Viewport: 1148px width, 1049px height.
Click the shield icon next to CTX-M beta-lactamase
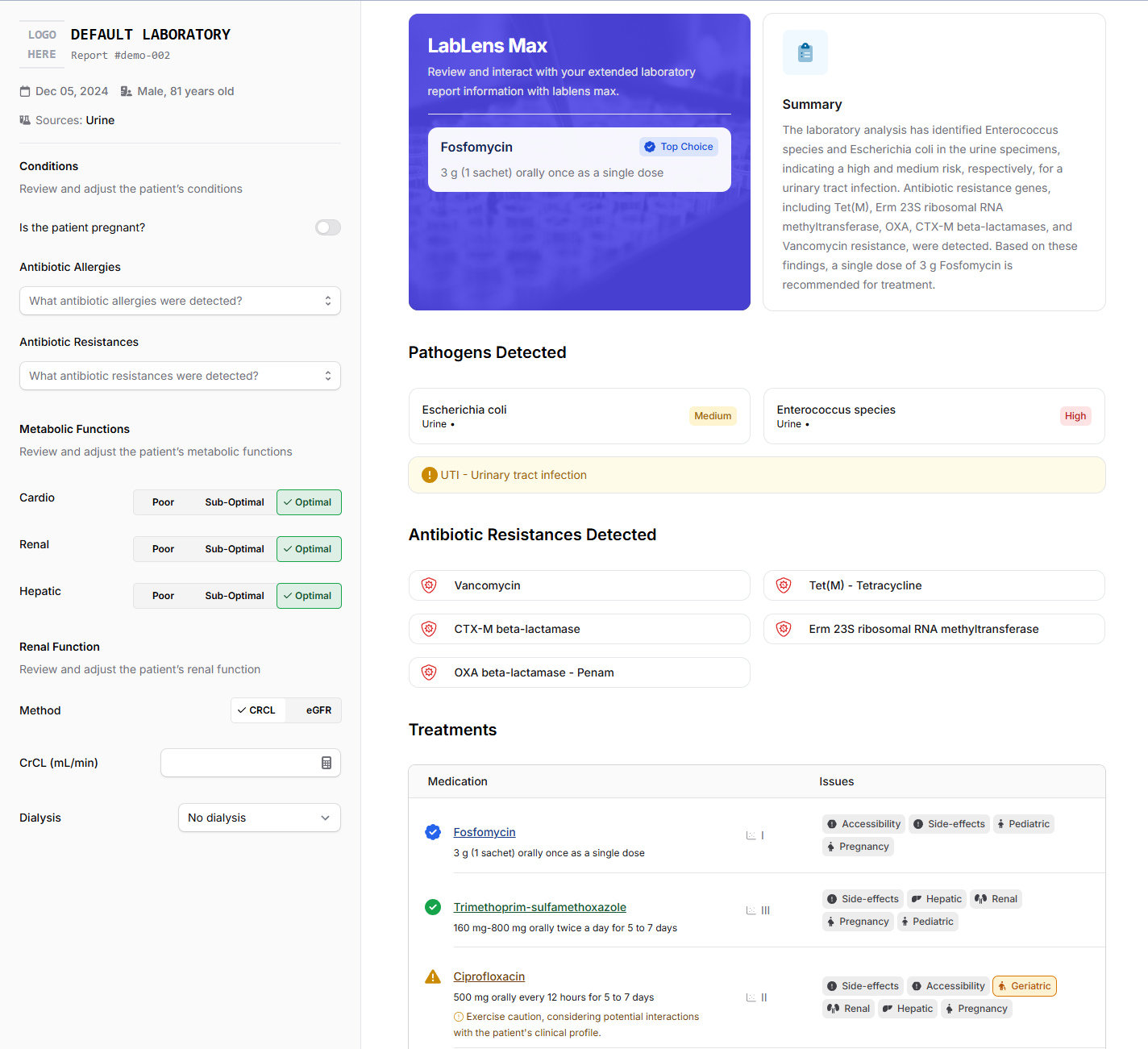429,629
